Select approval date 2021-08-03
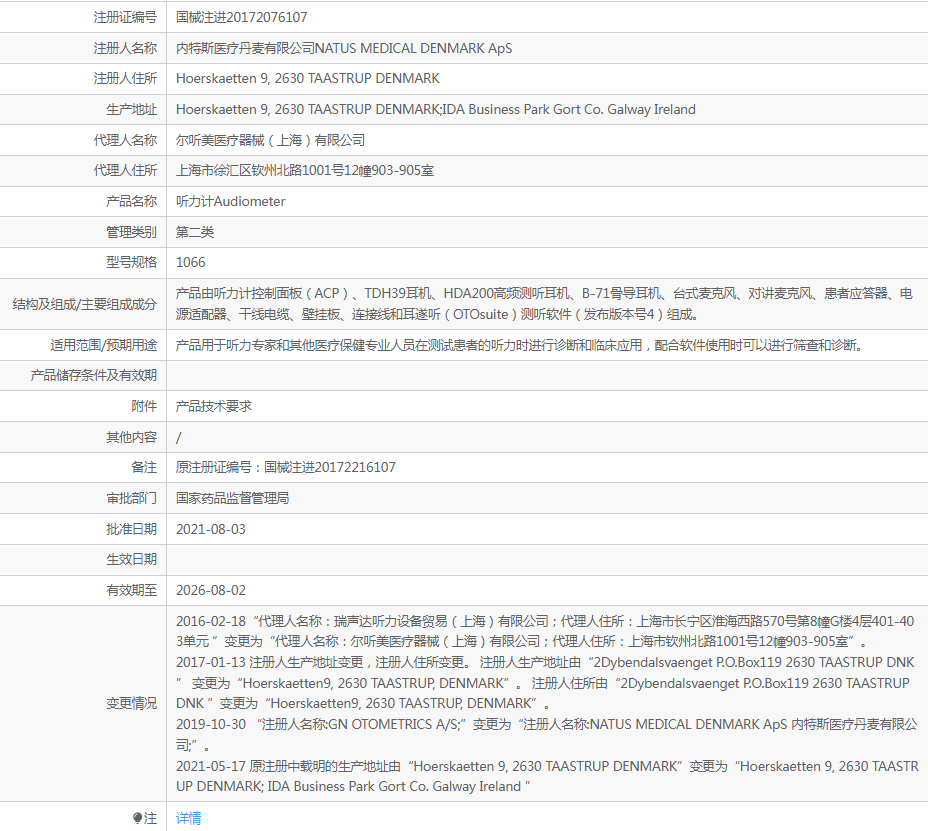Image resolution: width=928 pixels, height=831 pixels. point(211,529)
